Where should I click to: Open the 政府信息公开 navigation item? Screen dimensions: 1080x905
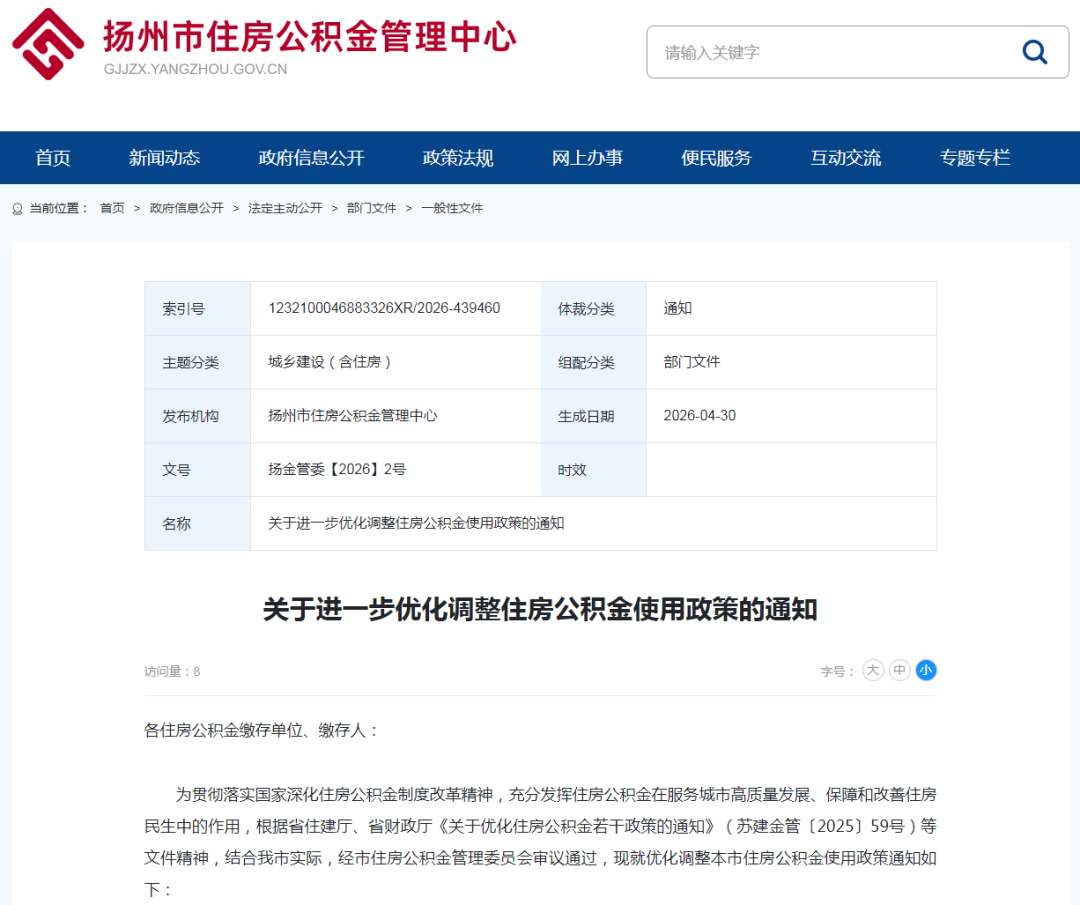(311, 158)
